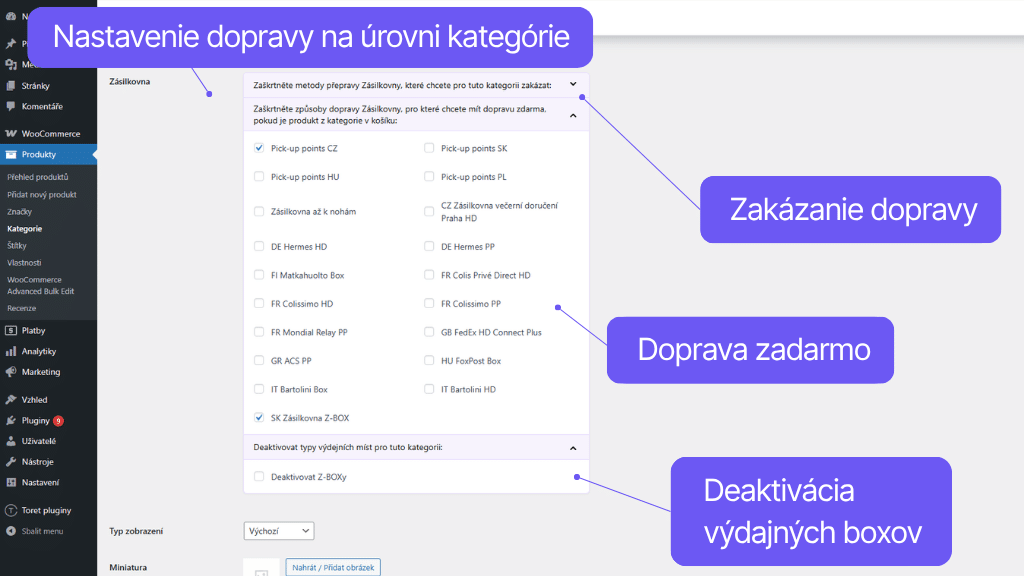Open the Marketing menu item
The height and width of the screenshot is (576, 1024).
pos(40,372)
